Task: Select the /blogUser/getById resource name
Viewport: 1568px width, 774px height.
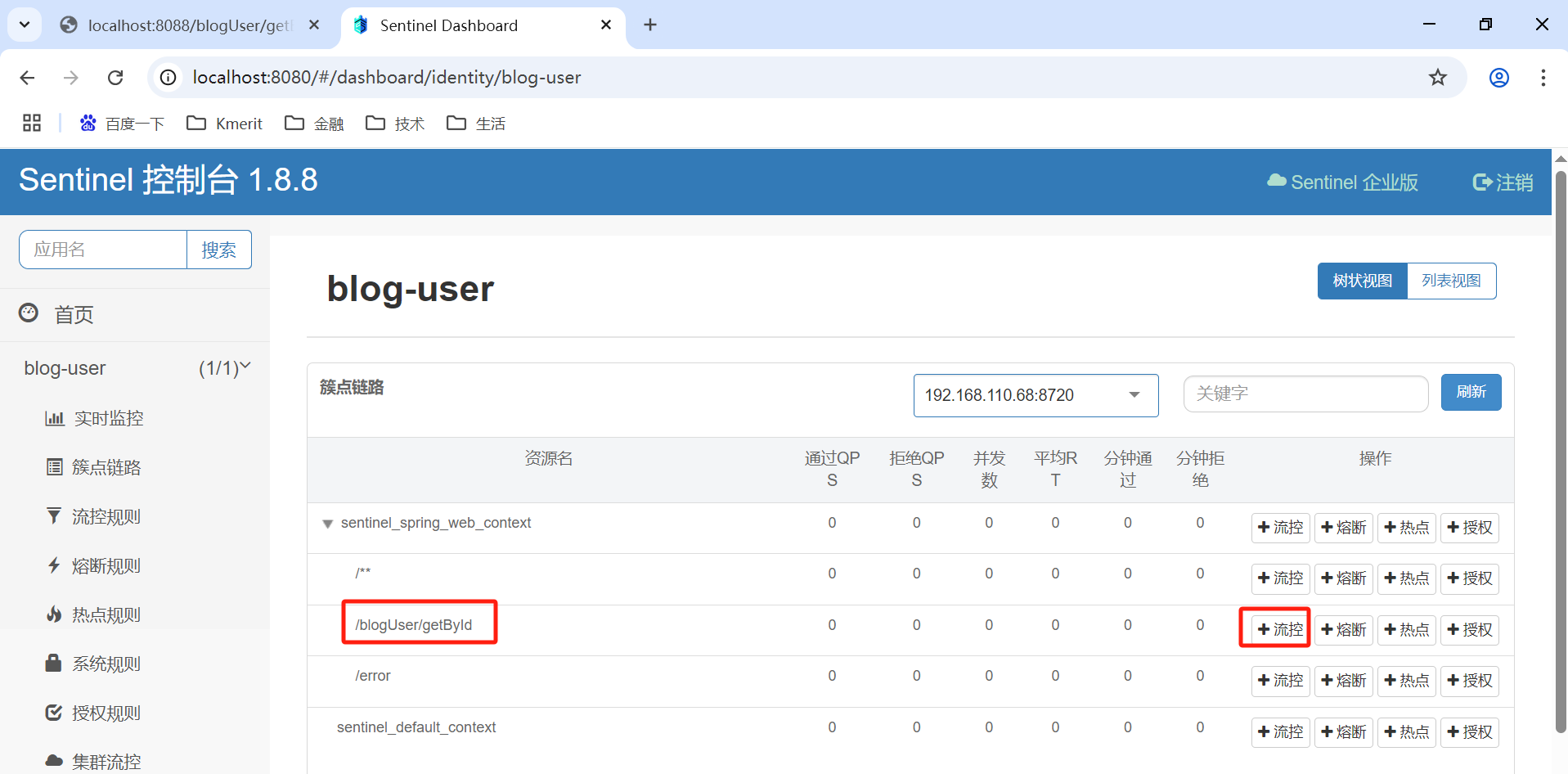Action: [x=413, y=625]
